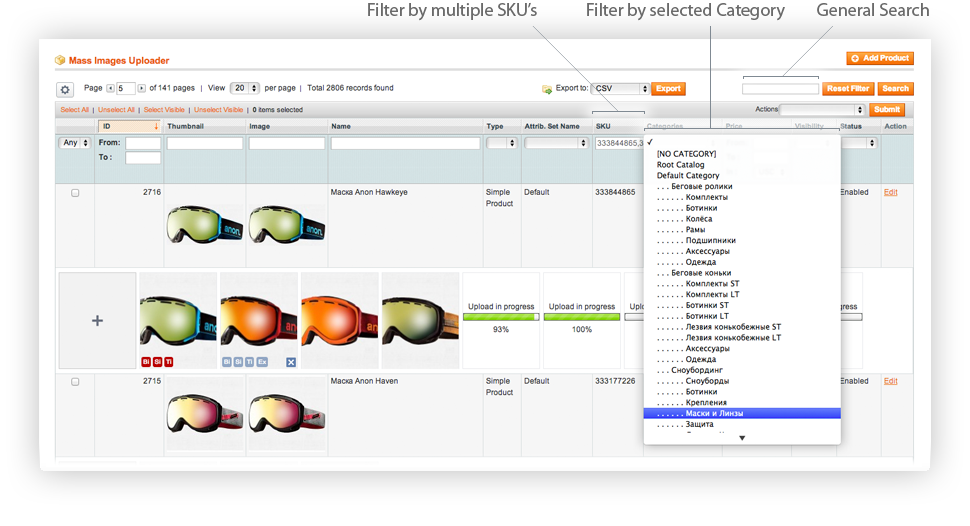The image size is (970, 526).
Task: Click Image column filter input field
Action: [286, 143]
